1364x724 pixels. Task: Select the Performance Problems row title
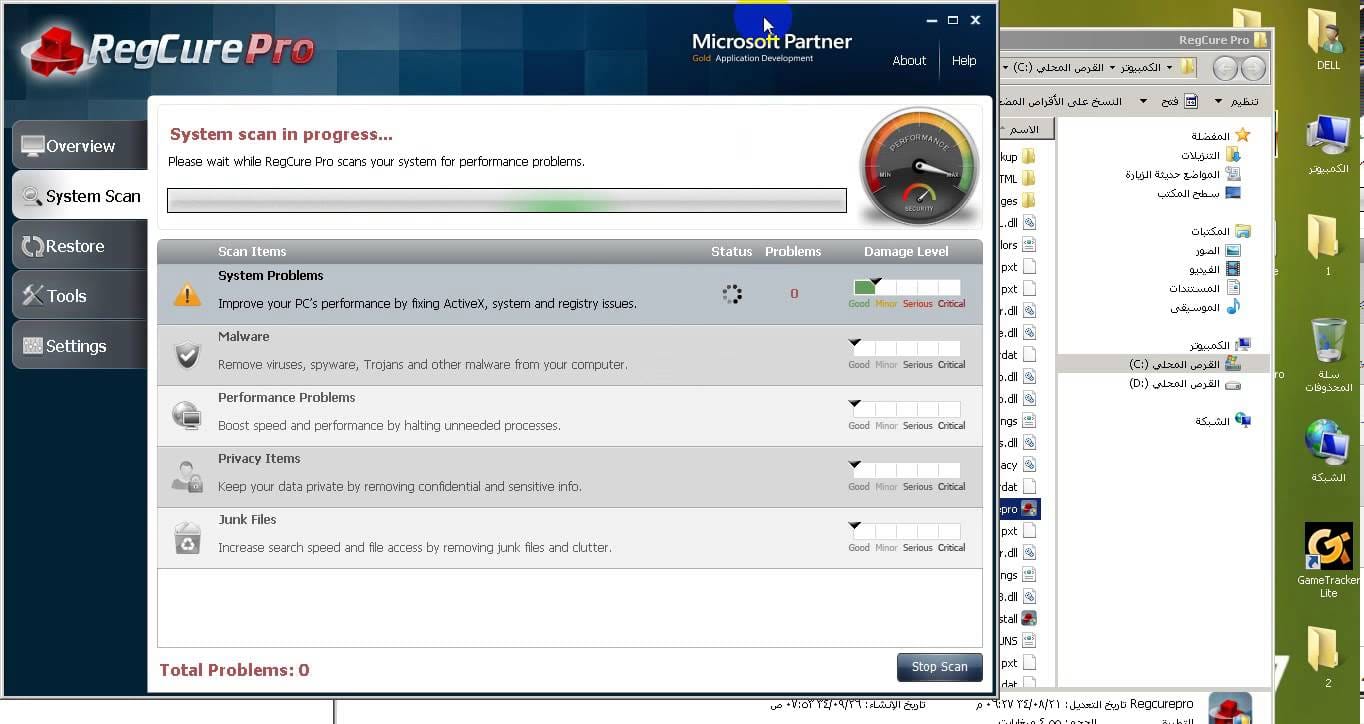(287, 398)
